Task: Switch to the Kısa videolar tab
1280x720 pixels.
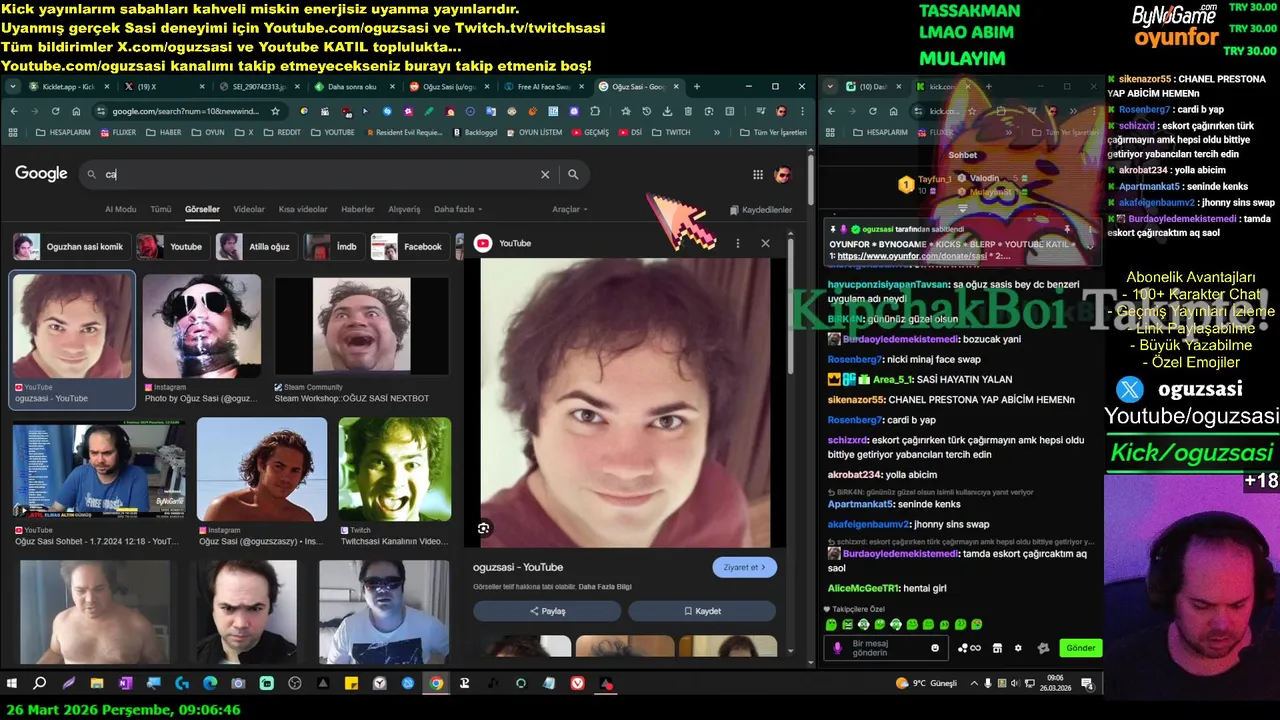Action: click(x=303, y=209)
